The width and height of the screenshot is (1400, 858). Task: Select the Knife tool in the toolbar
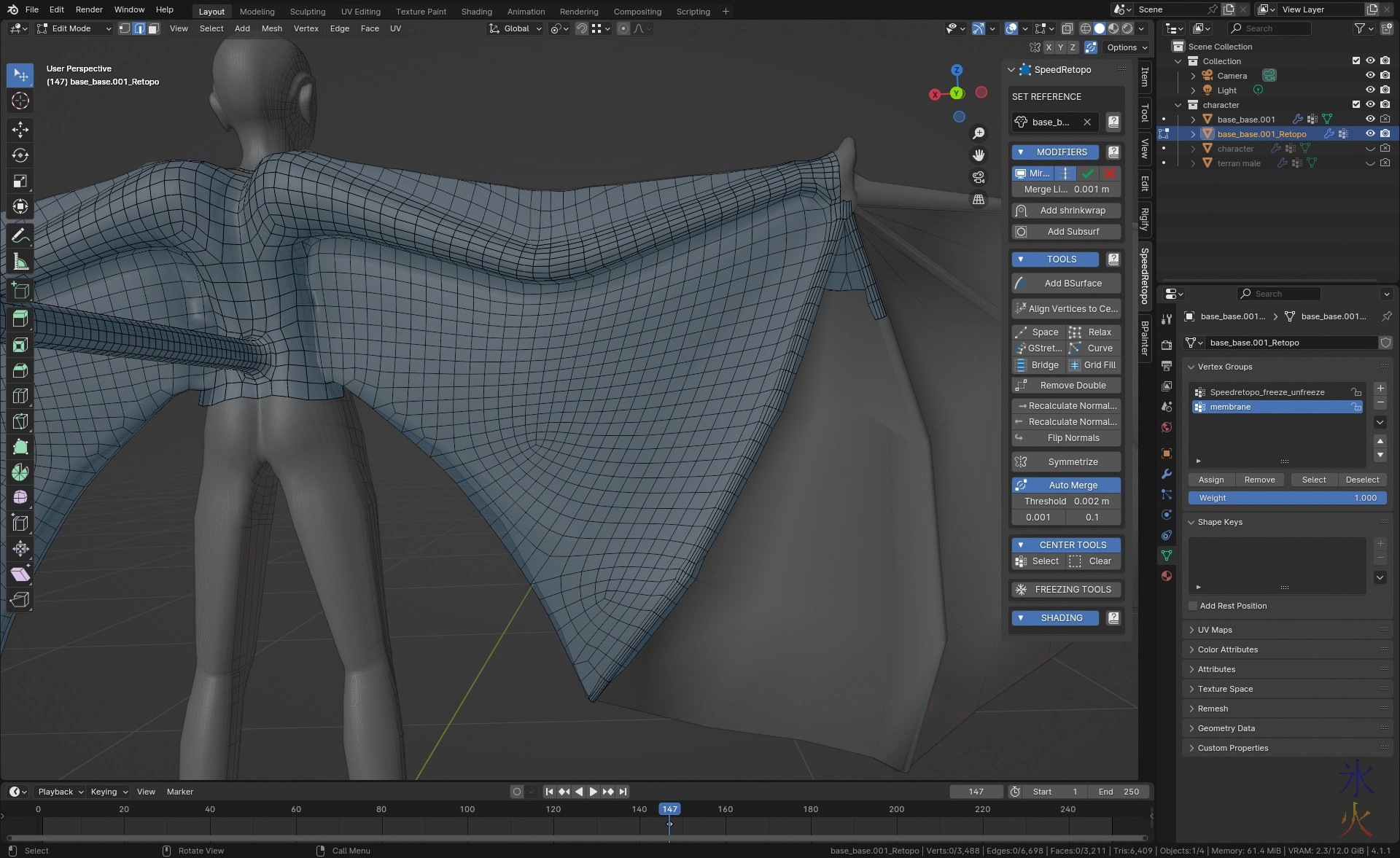coord(20,421)
